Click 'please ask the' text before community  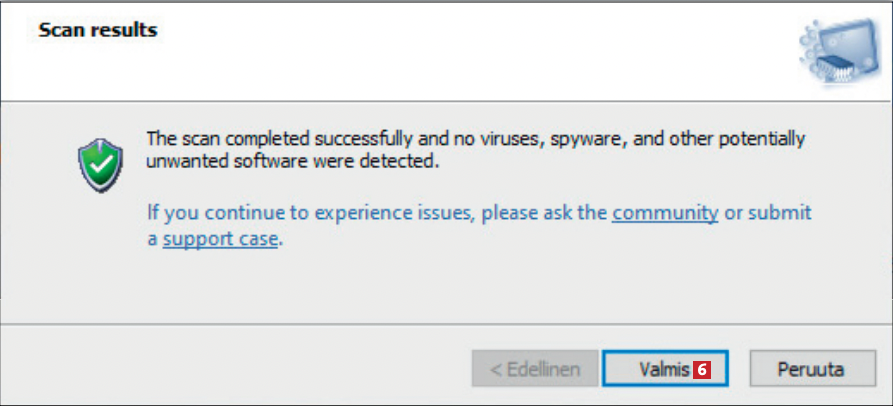[552, 212]
